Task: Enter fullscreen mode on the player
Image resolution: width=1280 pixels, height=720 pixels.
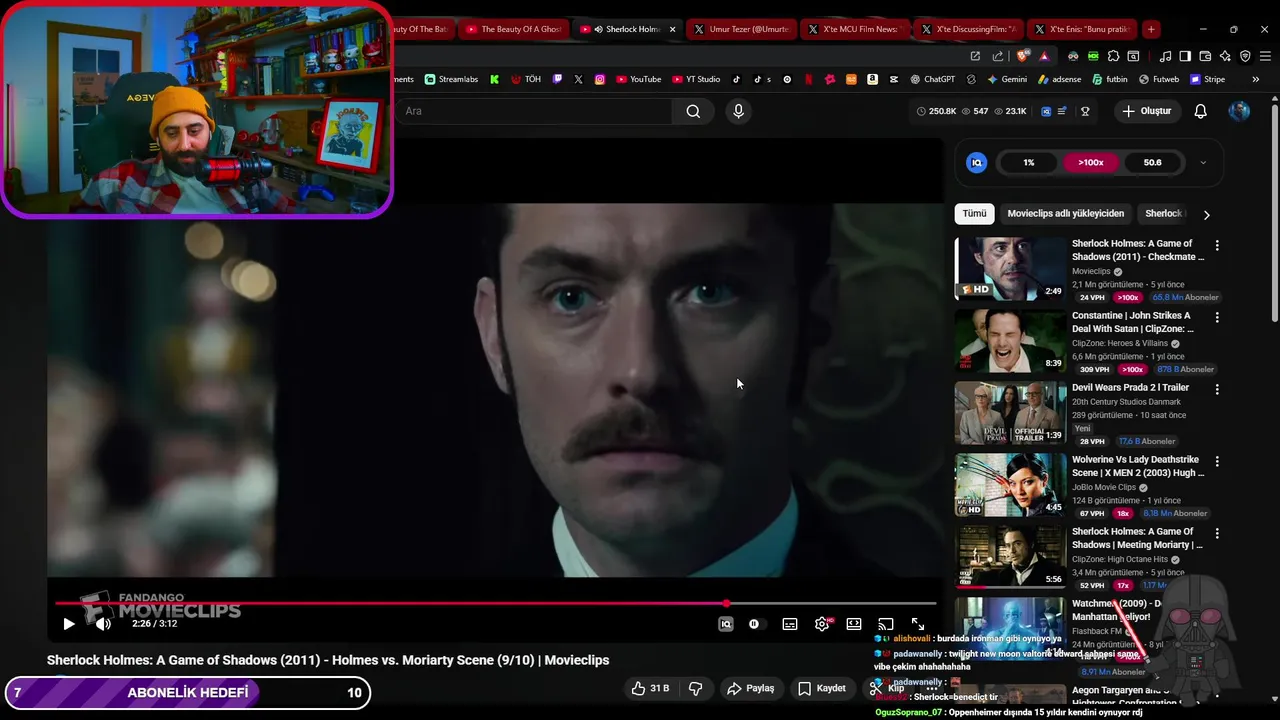Action: 918,624
